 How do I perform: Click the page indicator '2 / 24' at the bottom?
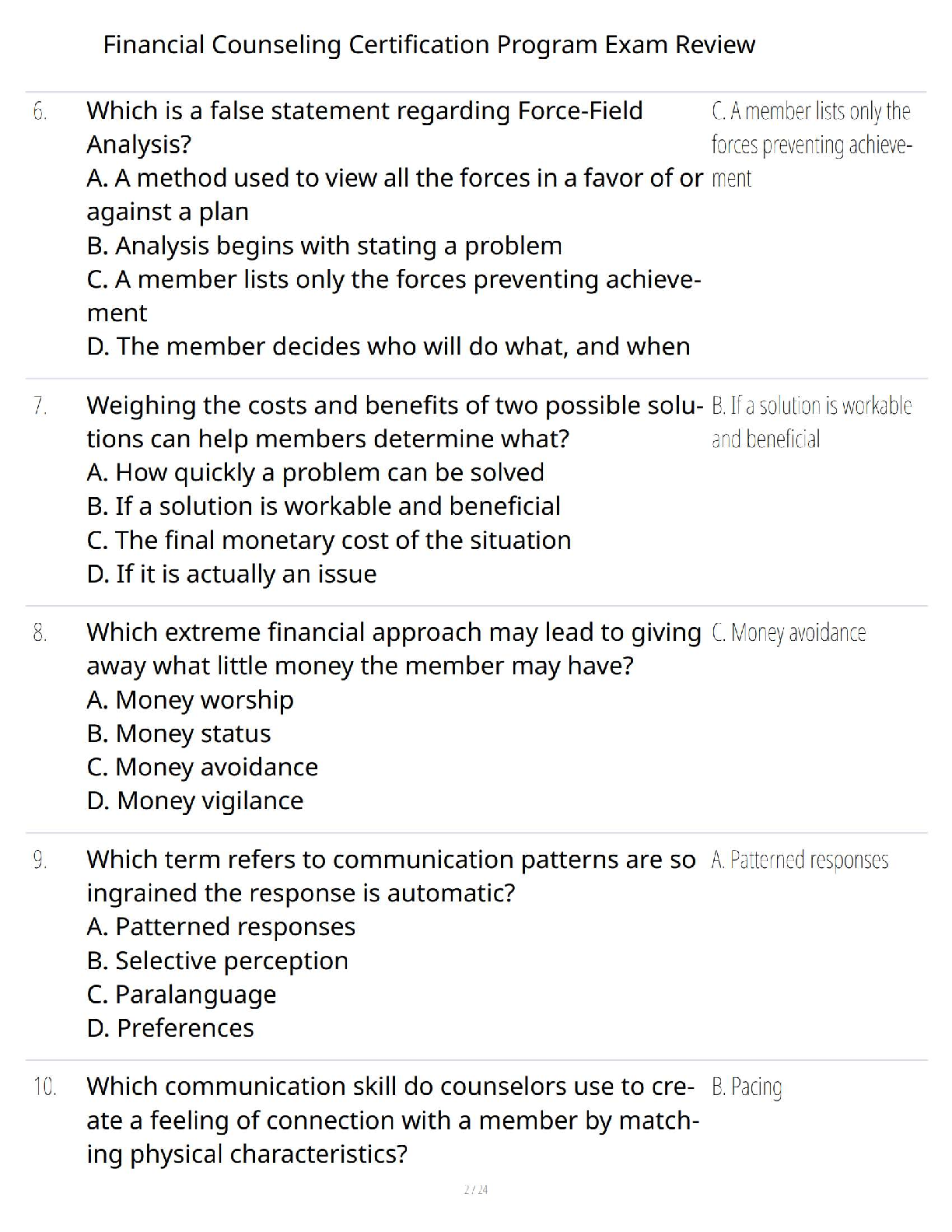click(x=476, y=1189)
